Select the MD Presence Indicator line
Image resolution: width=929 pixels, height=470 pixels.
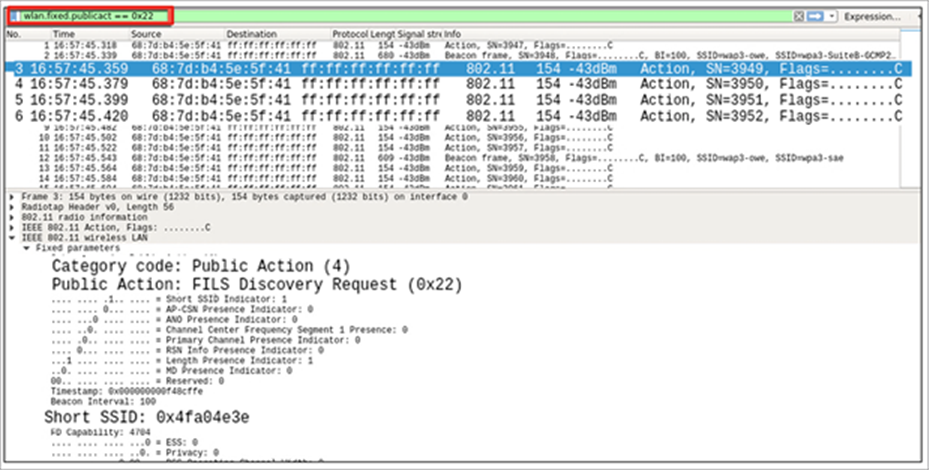171,370
